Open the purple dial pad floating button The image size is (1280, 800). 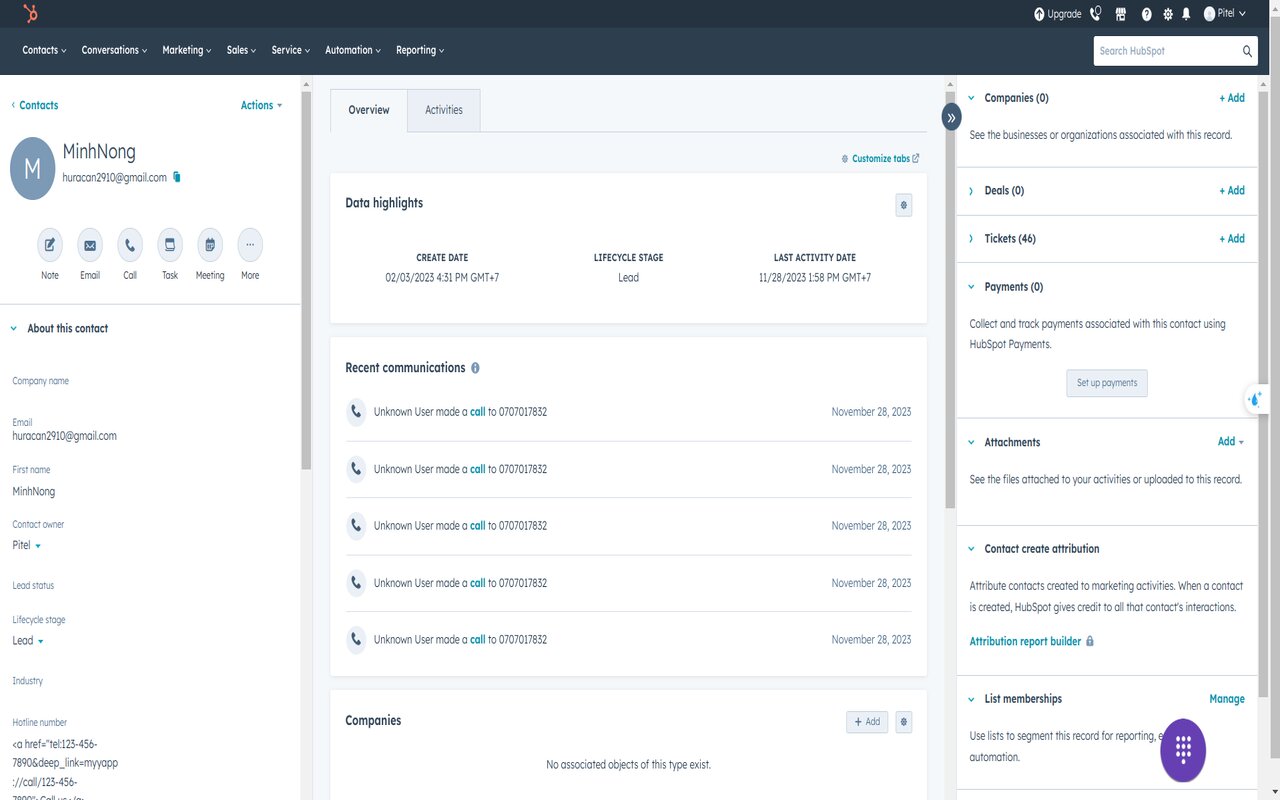(1183, 749)
